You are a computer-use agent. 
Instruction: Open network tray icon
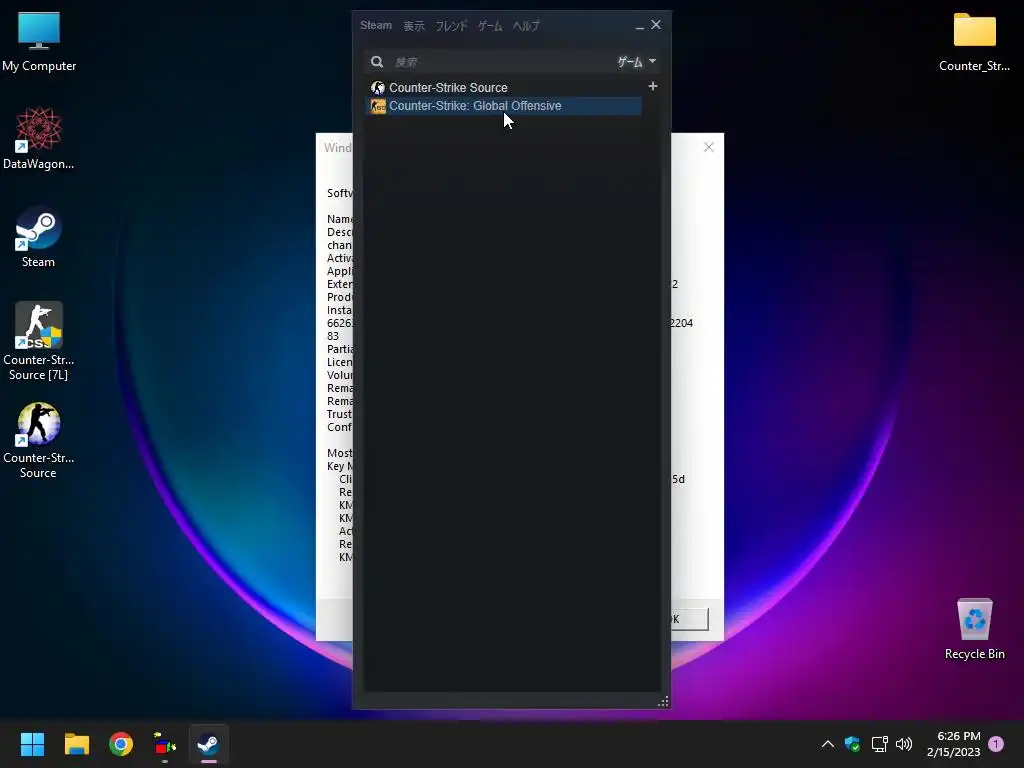coord(879,744)
